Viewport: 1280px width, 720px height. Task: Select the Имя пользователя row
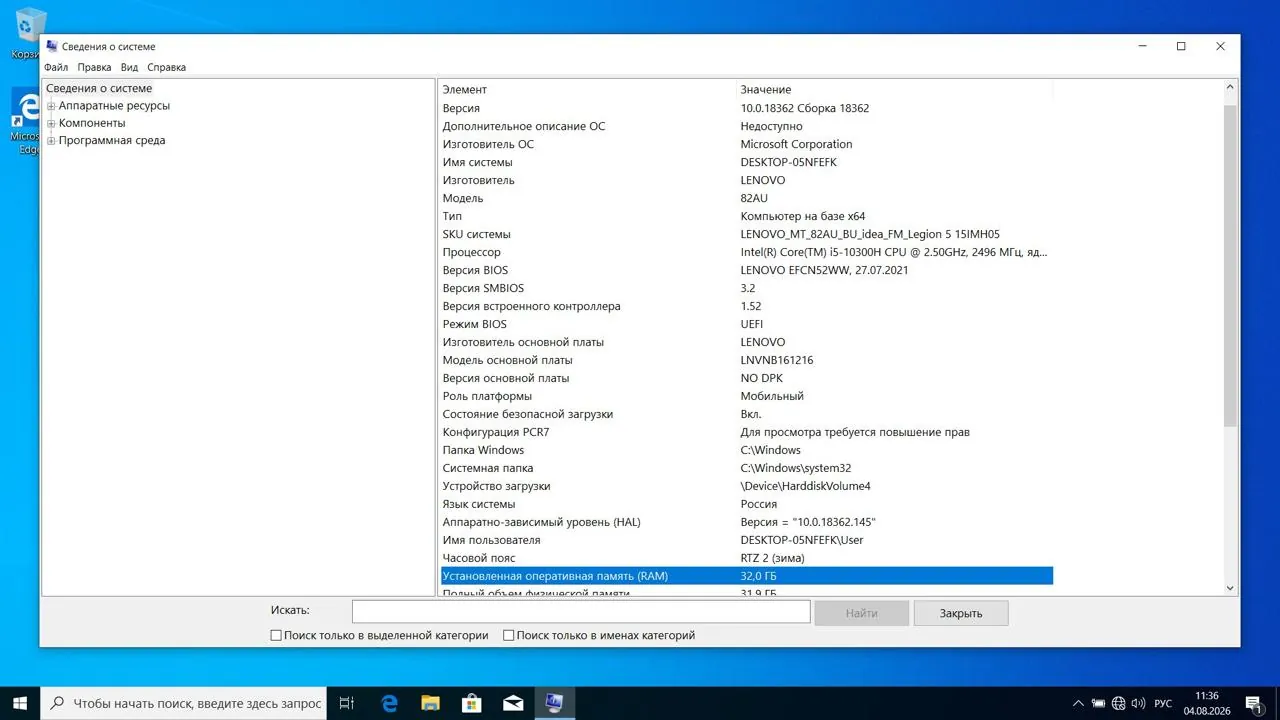pyautogui.click(x=747, y=540)
